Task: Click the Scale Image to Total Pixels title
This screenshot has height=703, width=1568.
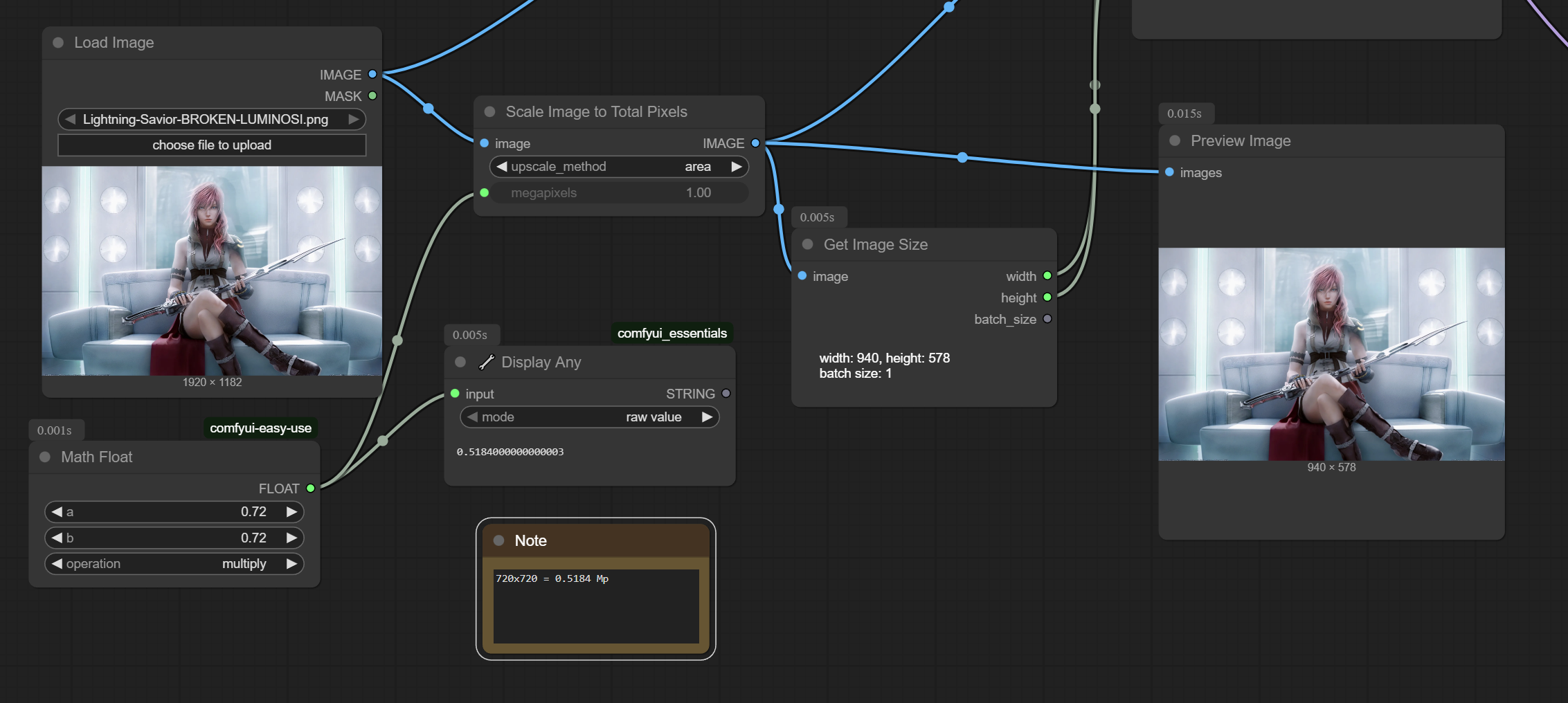Action: tap(597, 112)
